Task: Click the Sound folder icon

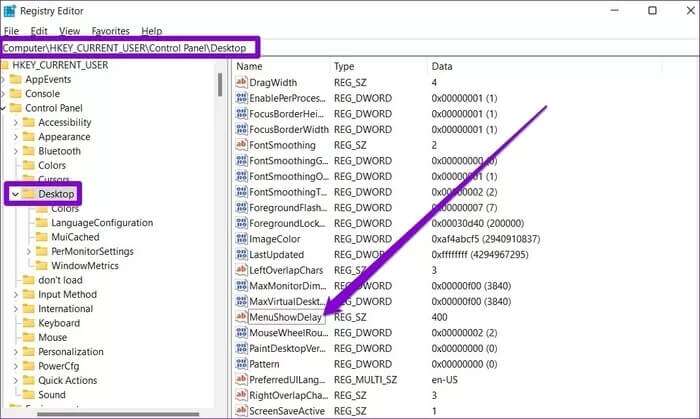Action: pos(29,394)
